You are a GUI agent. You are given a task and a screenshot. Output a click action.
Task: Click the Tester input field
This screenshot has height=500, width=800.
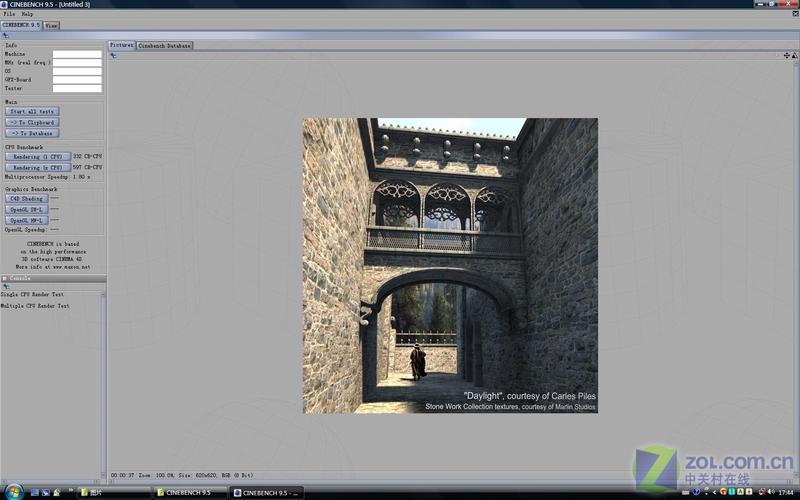pos(77,88)
